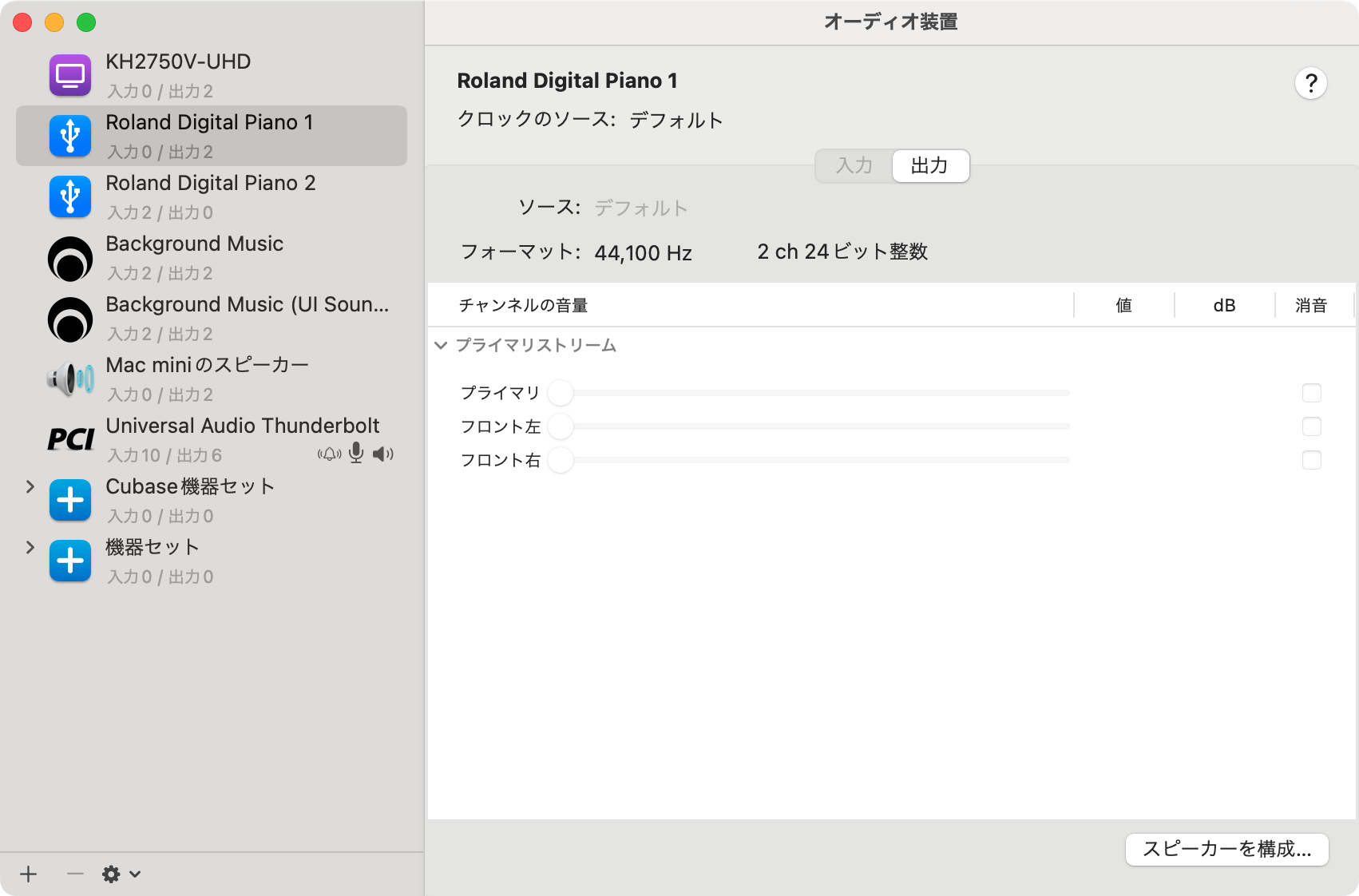This screenshot has width=1359, height=896.
Task: Open help with the question mark button
Action: [1311, 83]
